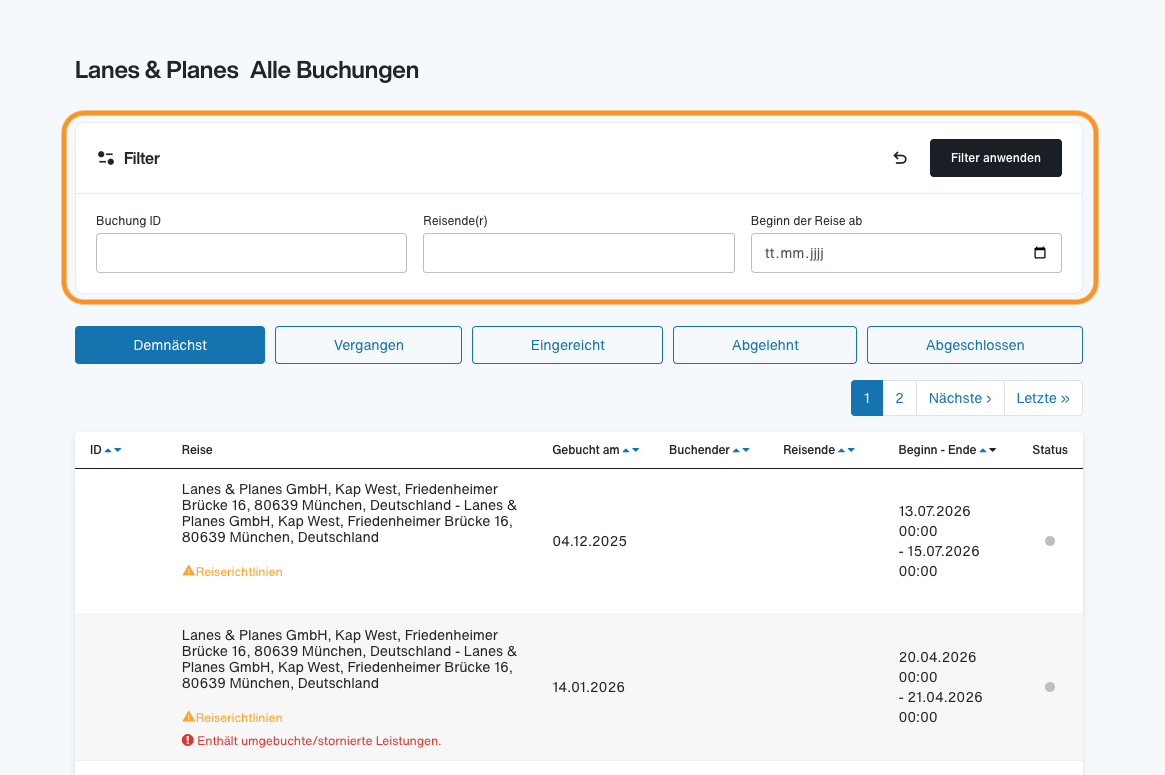This screenshot has height=775, width=1165.
Task: Click the Status column header
Action: [1050, 450]
